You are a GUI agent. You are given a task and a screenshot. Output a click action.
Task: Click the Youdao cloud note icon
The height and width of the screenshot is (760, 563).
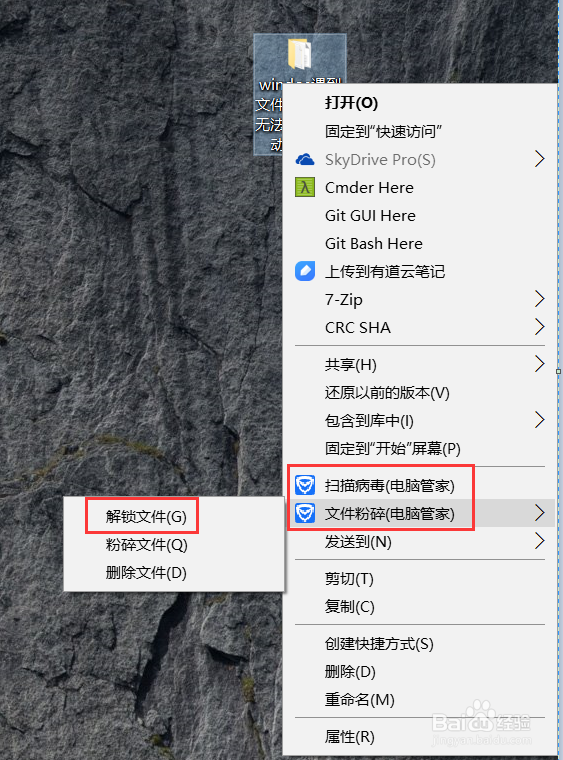pos(305,271)
